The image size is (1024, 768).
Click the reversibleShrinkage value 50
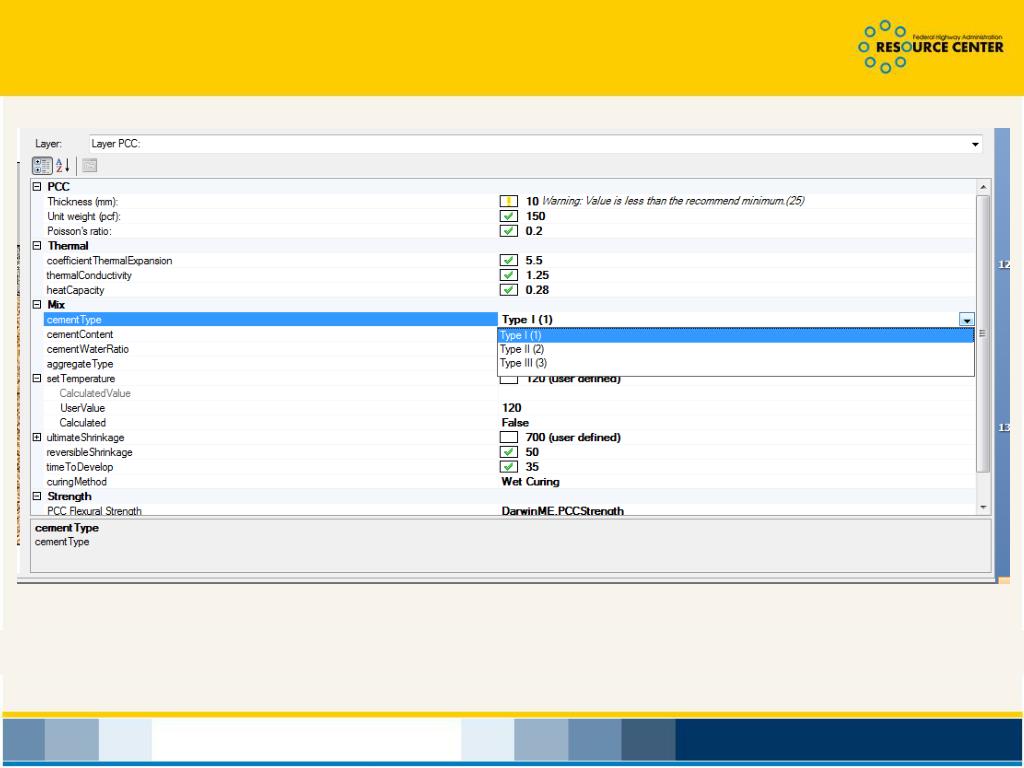(532, 452)
